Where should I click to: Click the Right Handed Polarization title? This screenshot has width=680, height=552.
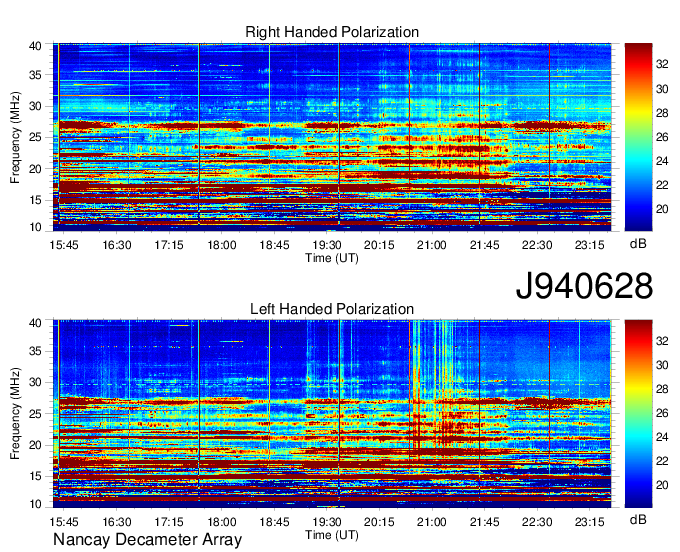(332, 32)
